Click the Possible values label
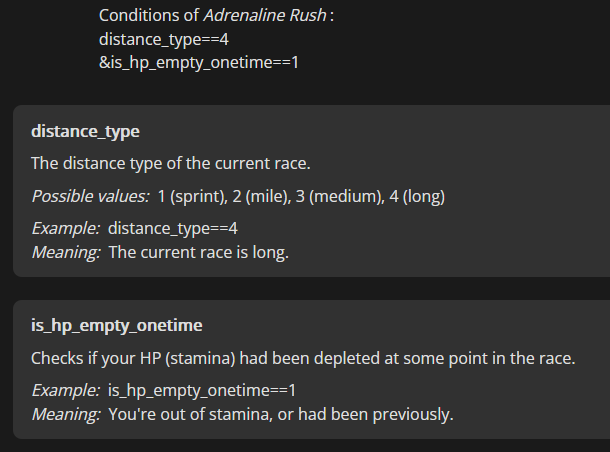Viewport: 610px width, 452px height. (x=90, y=196)
